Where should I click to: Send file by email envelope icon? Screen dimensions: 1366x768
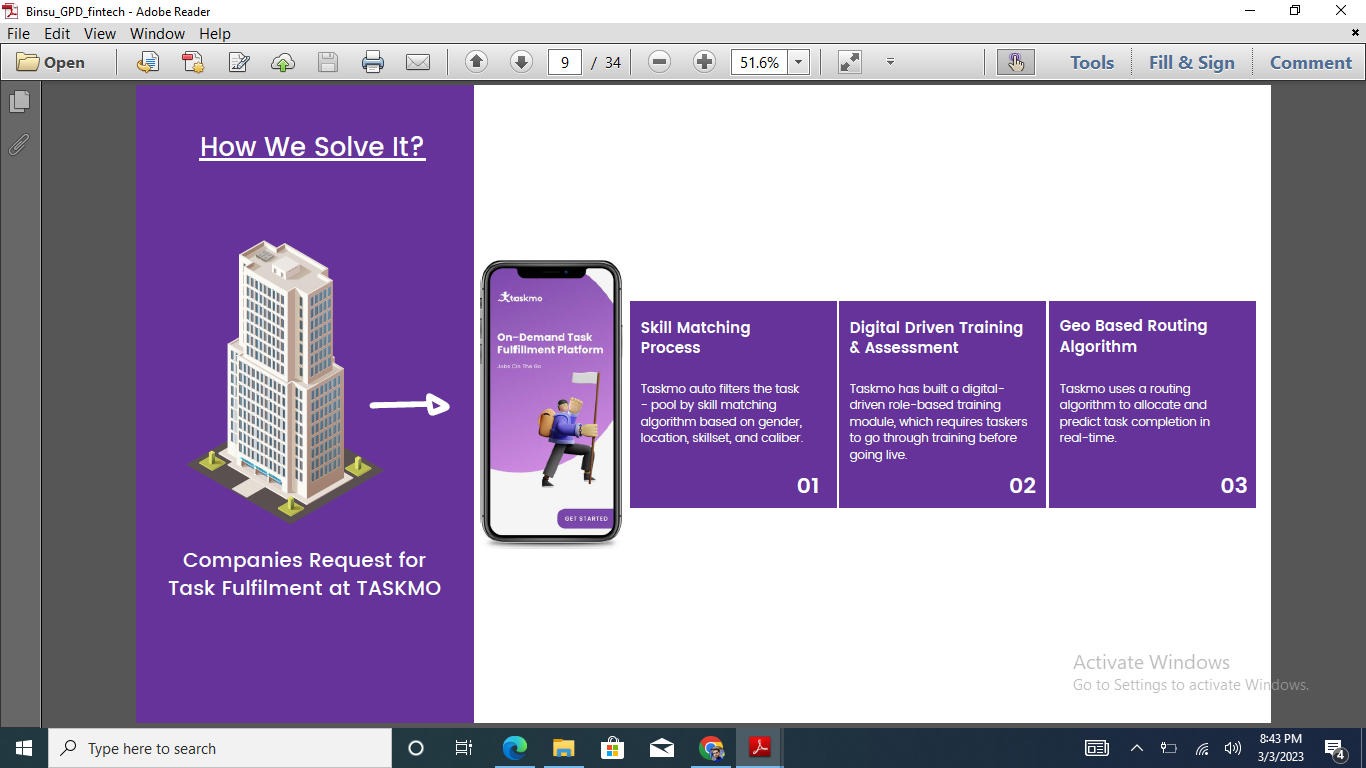[x=418, y=62]
